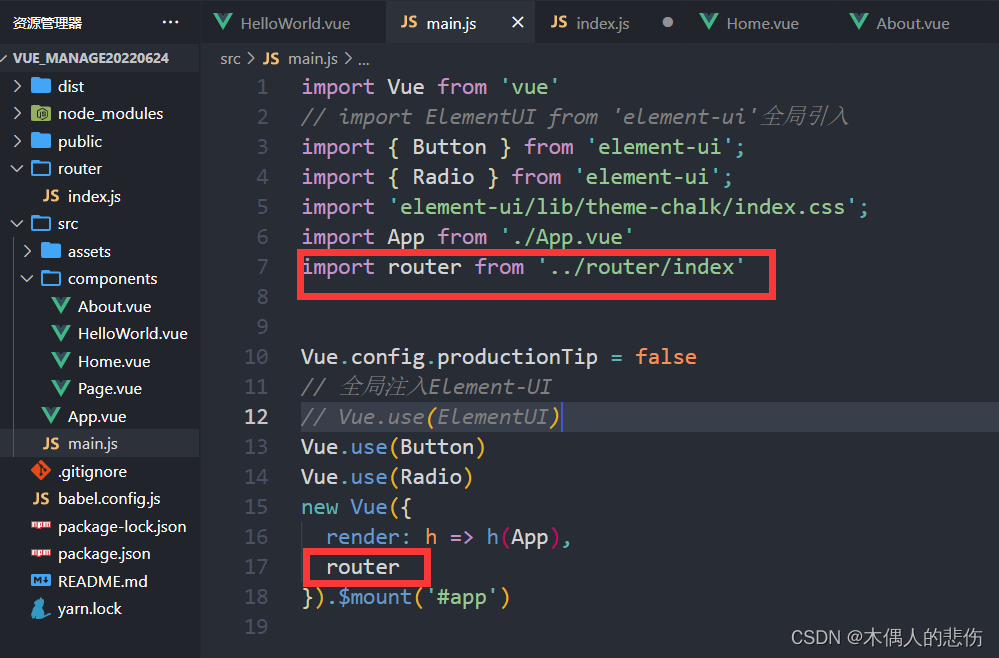The image size is (999, 658).
Task: Switch to the About.vue tab
Action: pyautogui.click(x=912, y=23)
